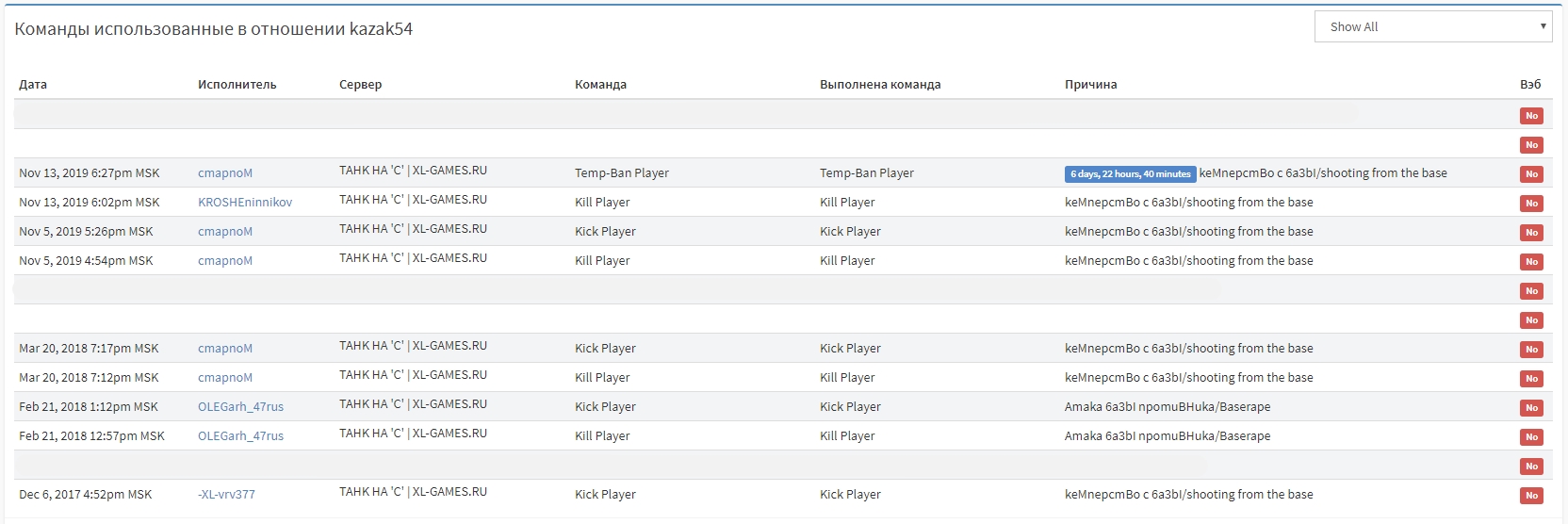Click No badge in Temp-Ban Player row
Viewport: 1568px width, 524px height.
1531,174
